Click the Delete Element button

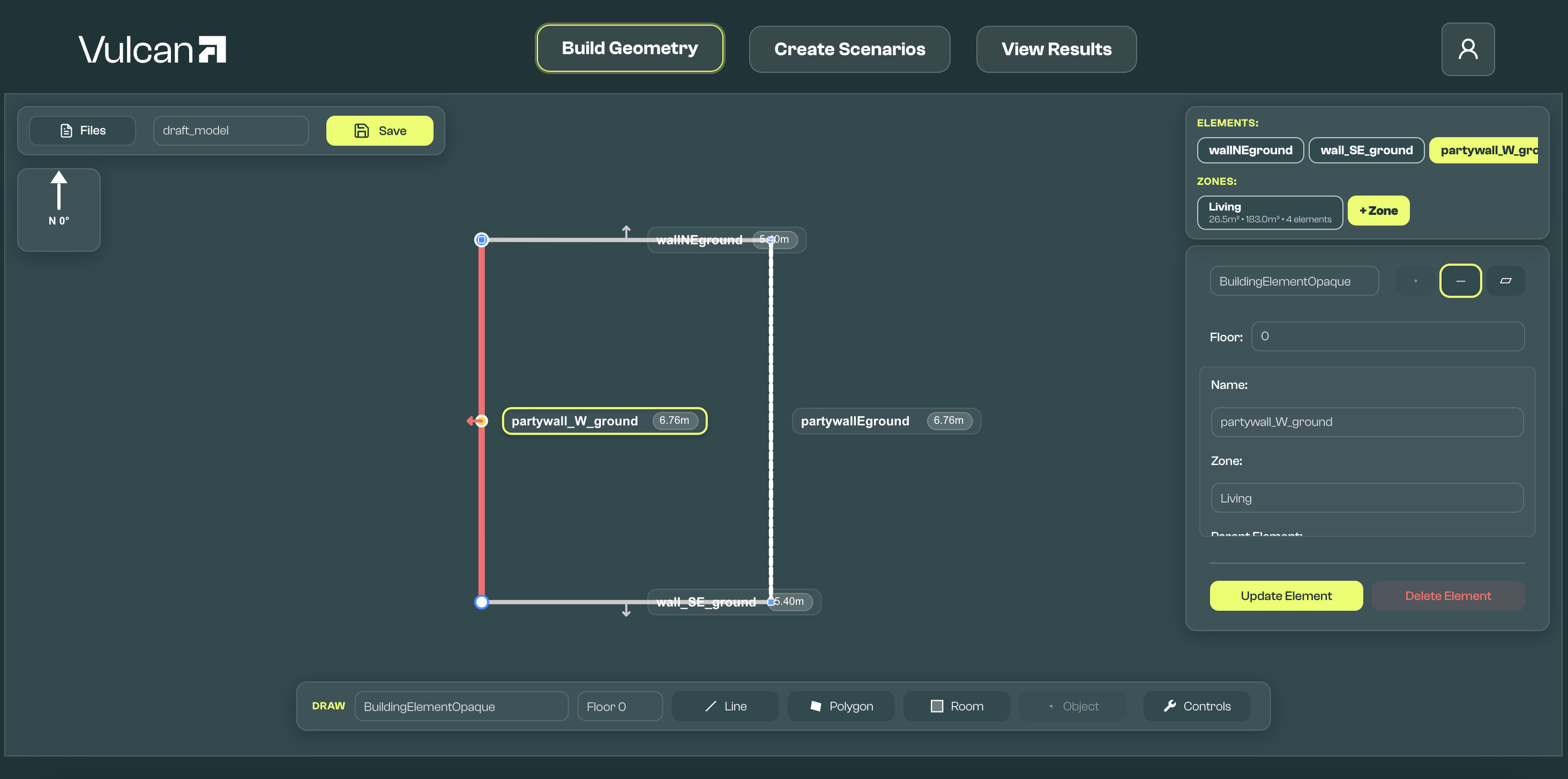click(1447, 595)
